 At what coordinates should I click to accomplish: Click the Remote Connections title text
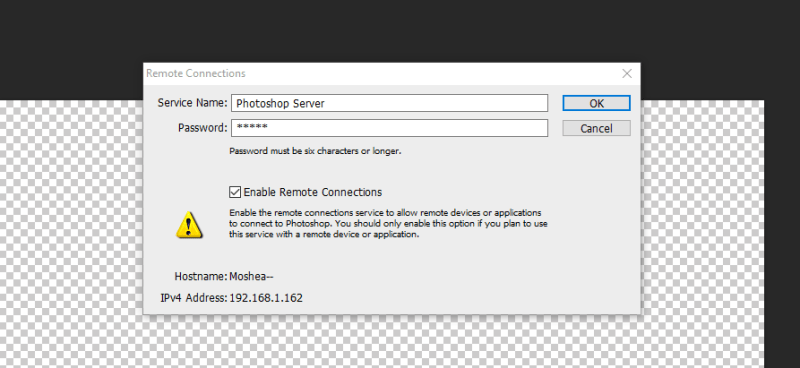click(x=196, y=73)
